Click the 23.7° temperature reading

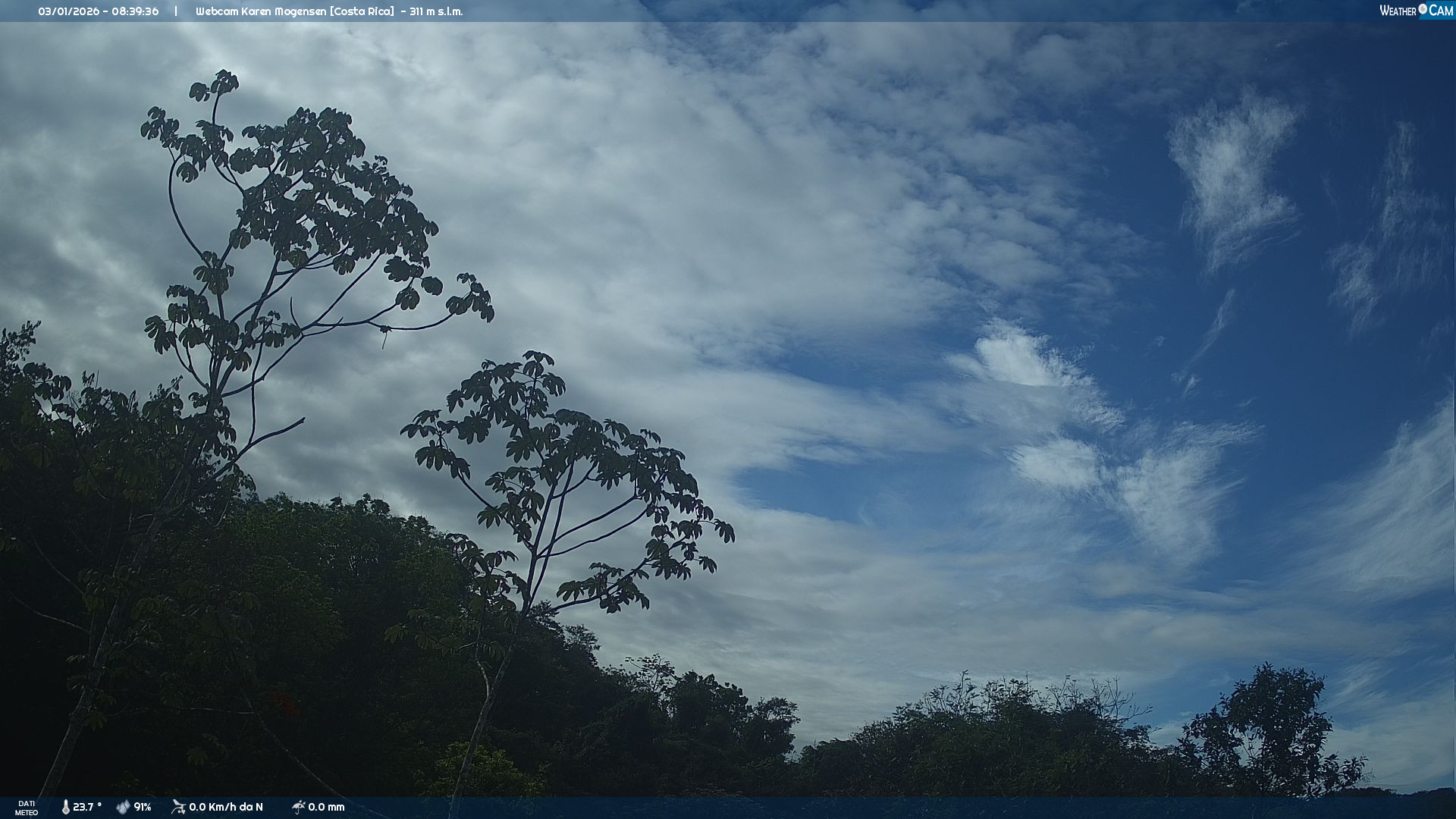coord(87,808)
